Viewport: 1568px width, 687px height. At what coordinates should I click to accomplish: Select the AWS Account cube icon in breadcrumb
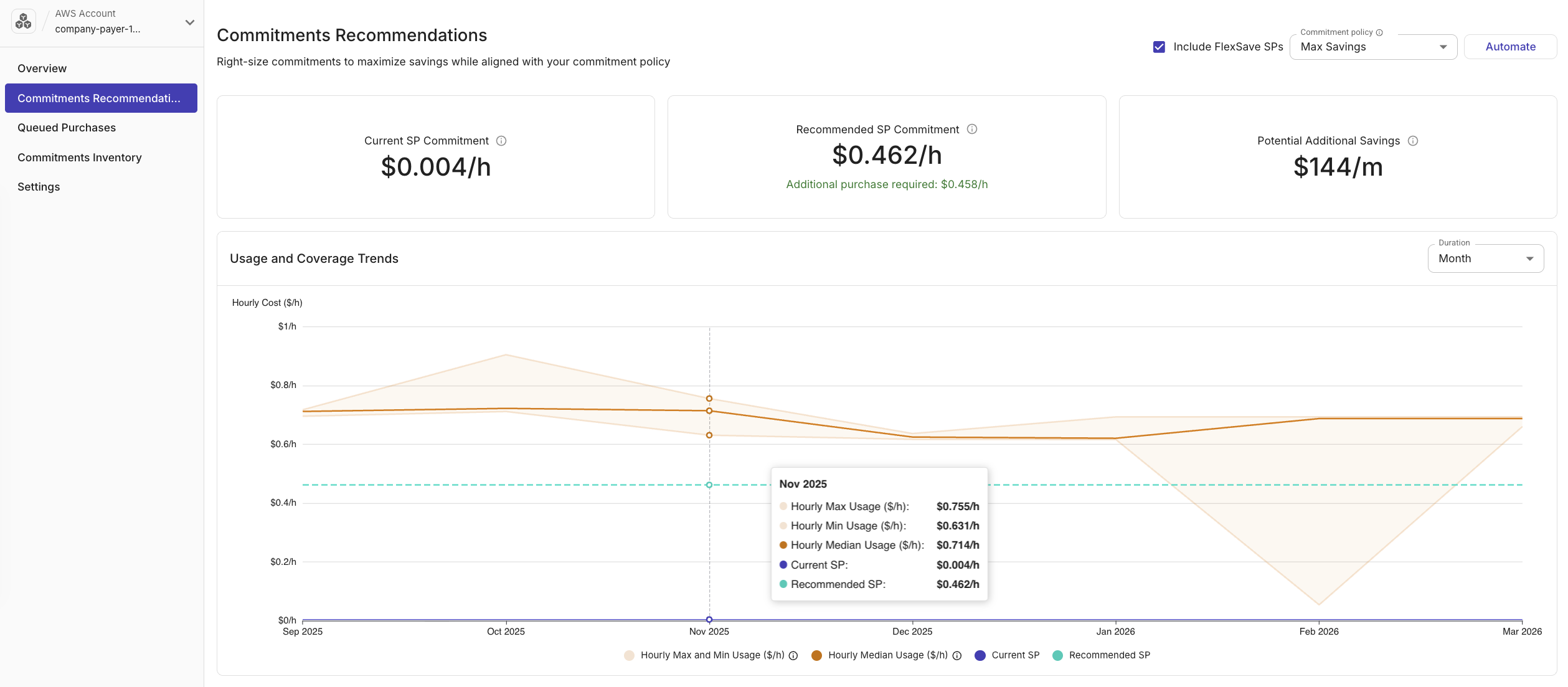[23, 22]
